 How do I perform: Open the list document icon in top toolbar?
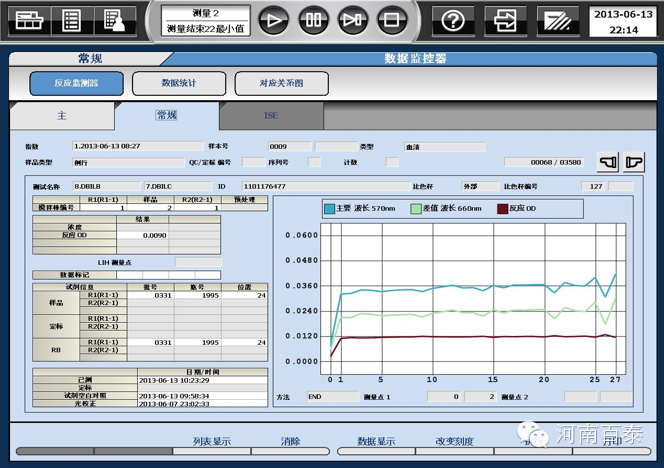pos(72,19)
